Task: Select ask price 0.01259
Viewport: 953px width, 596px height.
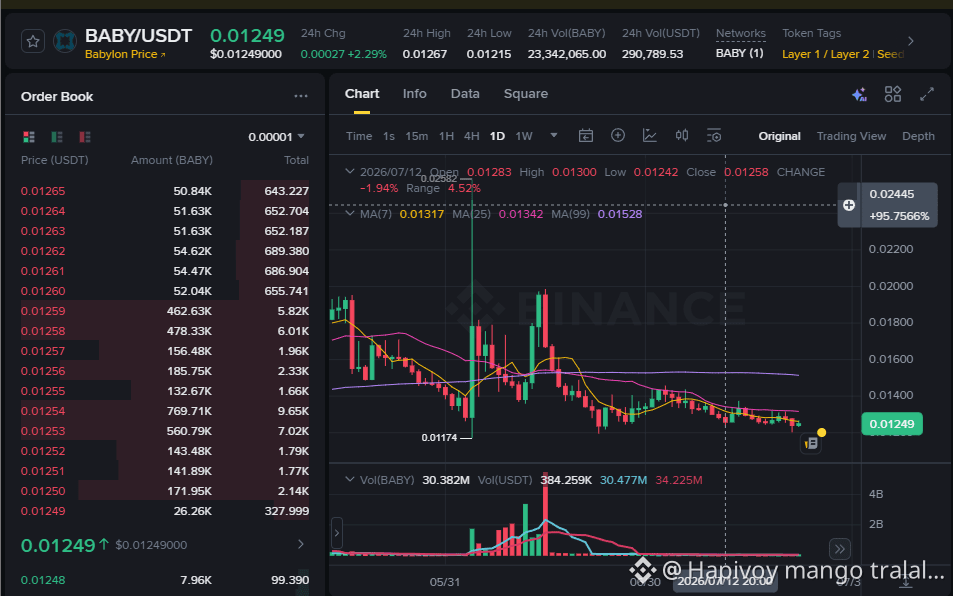Action: (x=43, y=311)
